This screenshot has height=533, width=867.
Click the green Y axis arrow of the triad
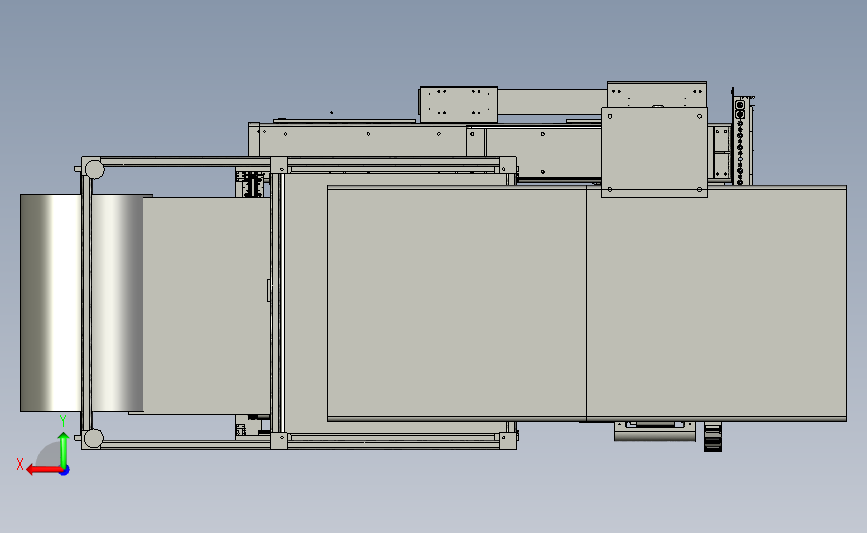[x=64, y=450]
